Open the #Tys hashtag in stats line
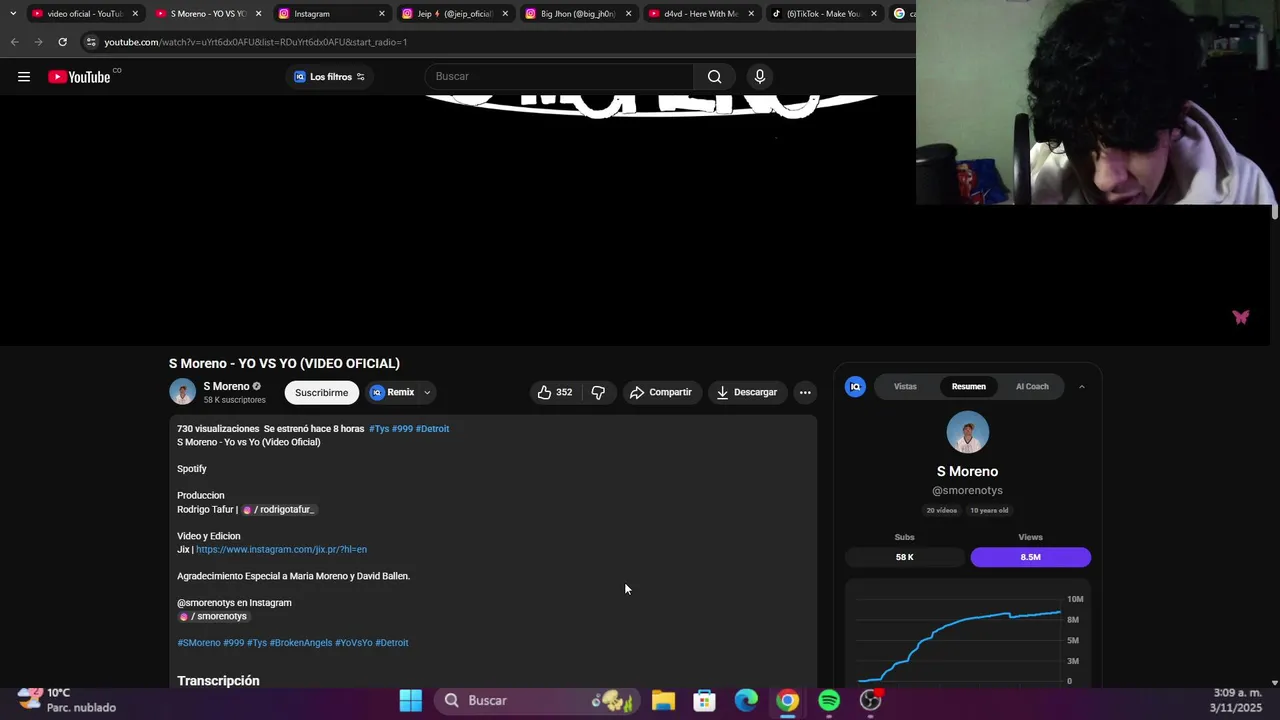The height and width of the screenshot is (720, 1280). pyautogui.click(x=379, y=429)
